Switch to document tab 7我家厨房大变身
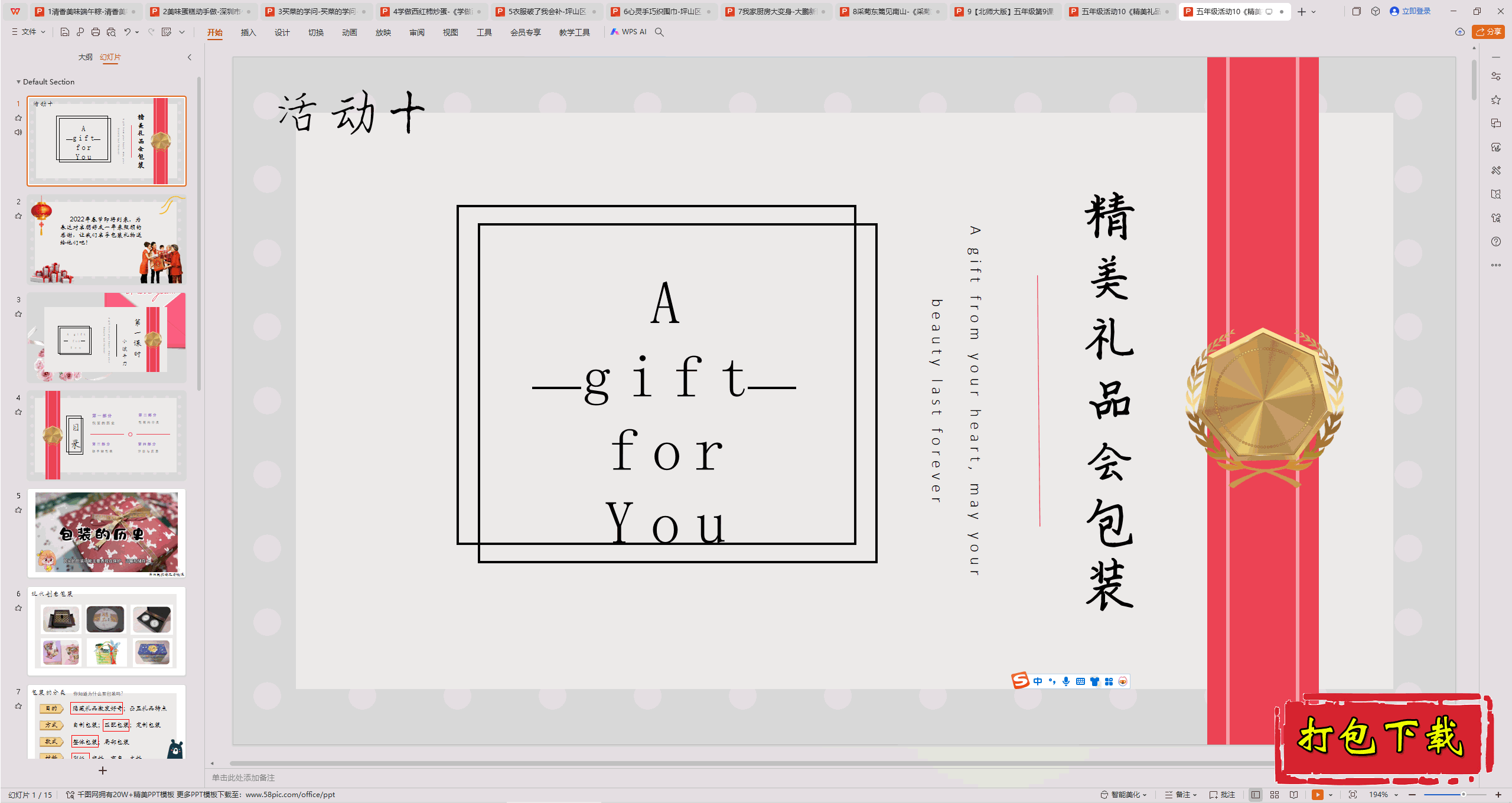The image size is (1512, 803). click(x=776, y=11)
